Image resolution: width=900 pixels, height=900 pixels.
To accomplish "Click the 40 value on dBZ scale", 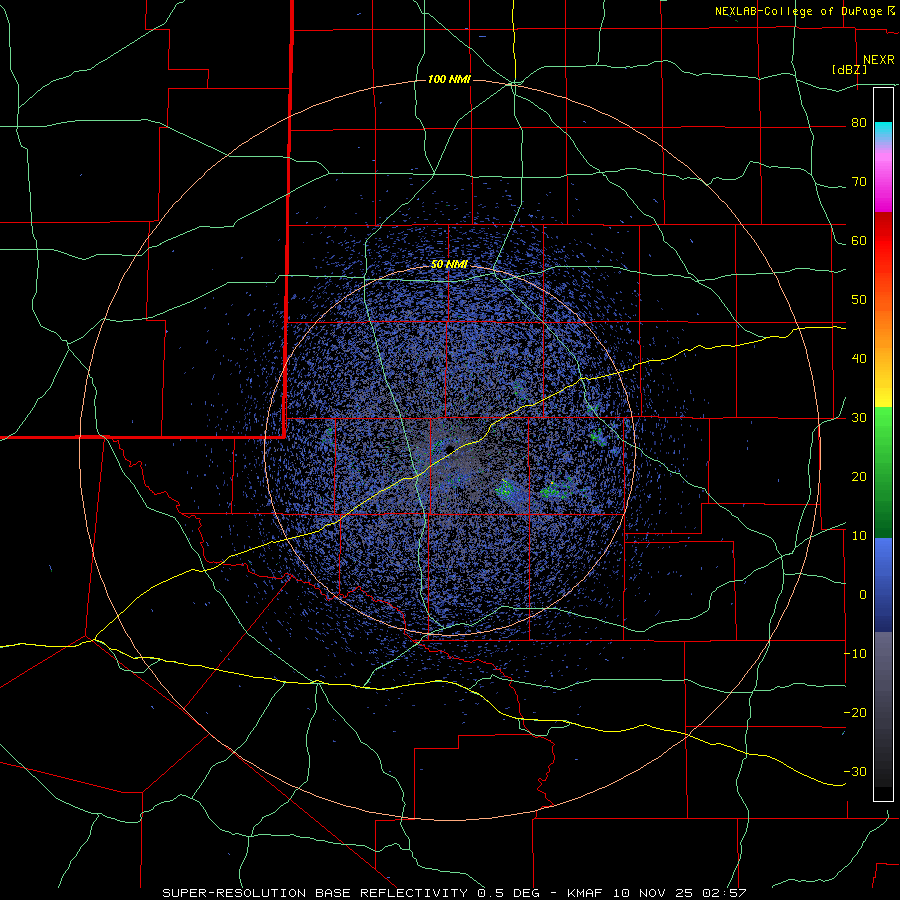I will 859,359.
